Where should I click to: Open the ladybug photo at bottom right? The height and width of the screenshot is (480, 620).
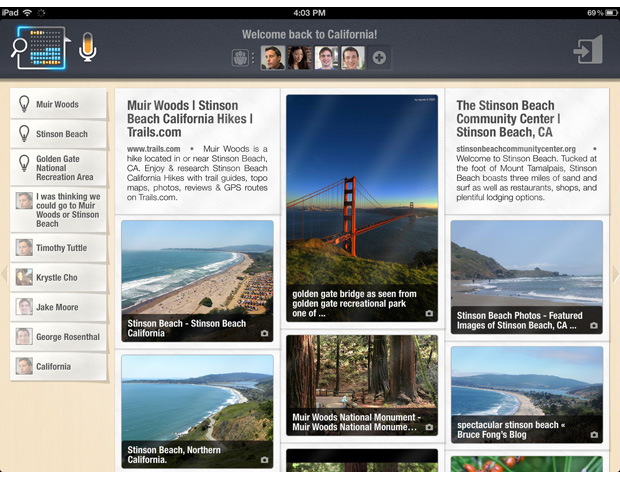[527, 464]
